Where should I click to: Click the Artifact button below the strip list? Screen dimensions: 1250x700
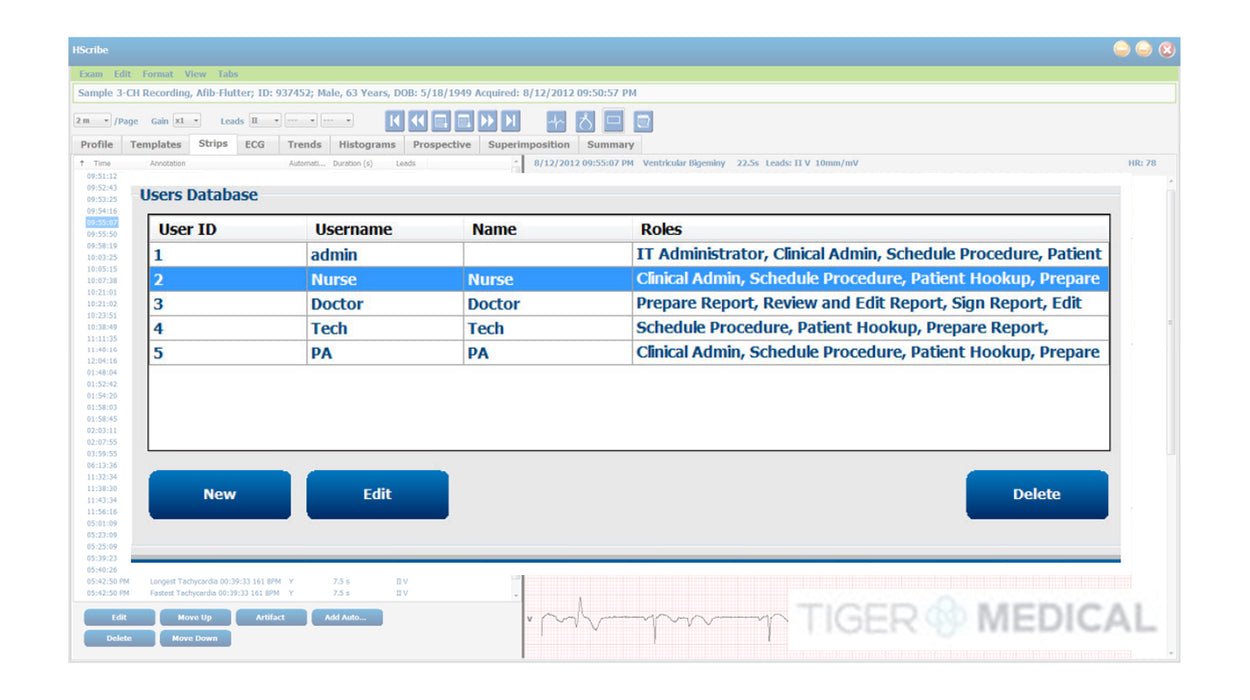tap(271, 617)
